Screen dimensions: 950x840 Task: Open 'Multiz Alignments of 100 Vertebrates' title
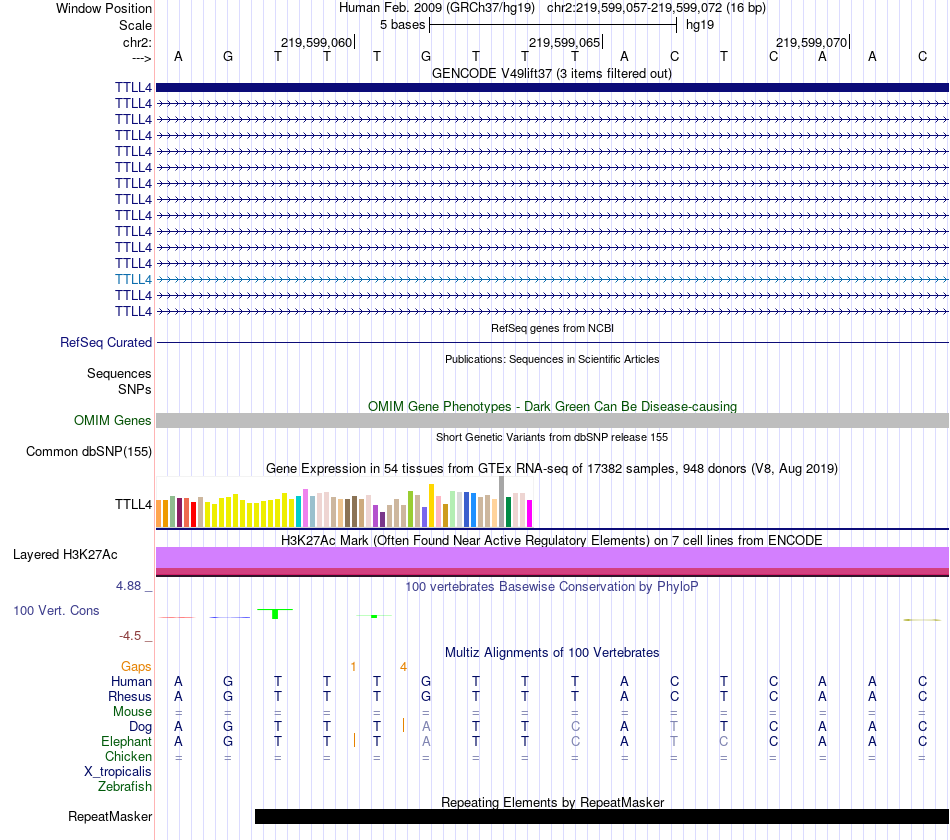click(x=552, y=652)
